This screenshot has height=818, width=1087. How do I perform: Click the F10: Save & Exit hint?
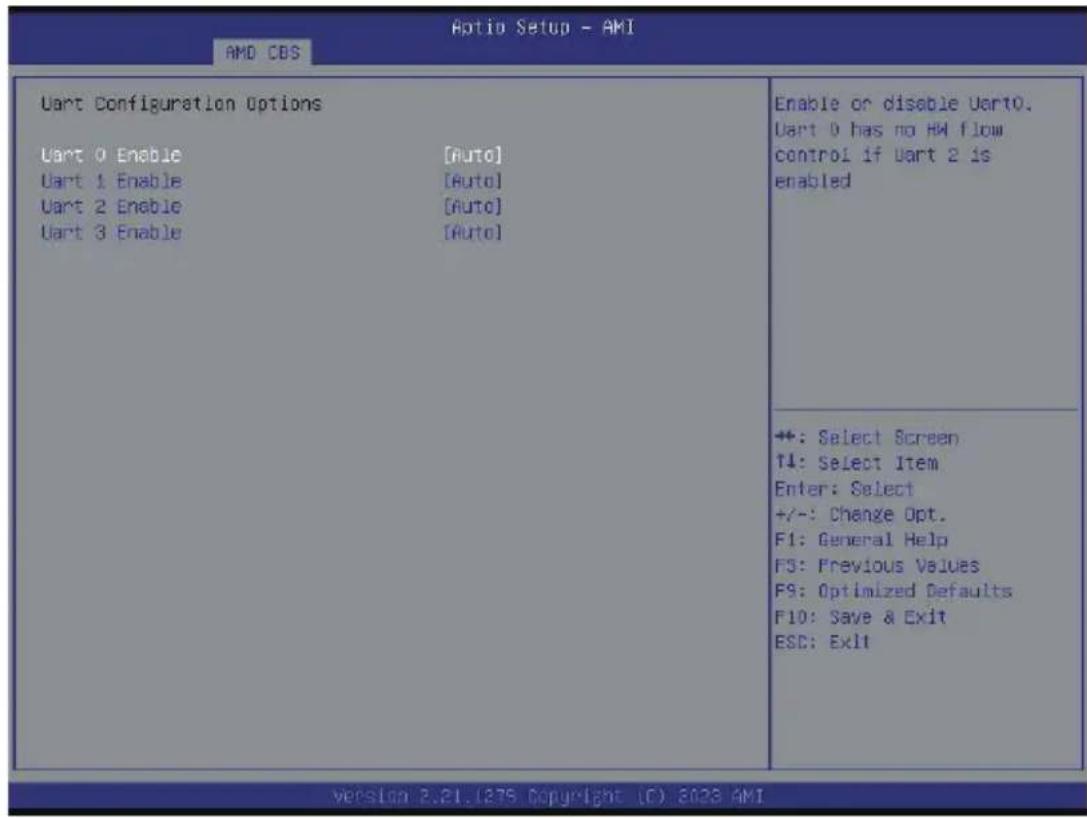(860, 617)
